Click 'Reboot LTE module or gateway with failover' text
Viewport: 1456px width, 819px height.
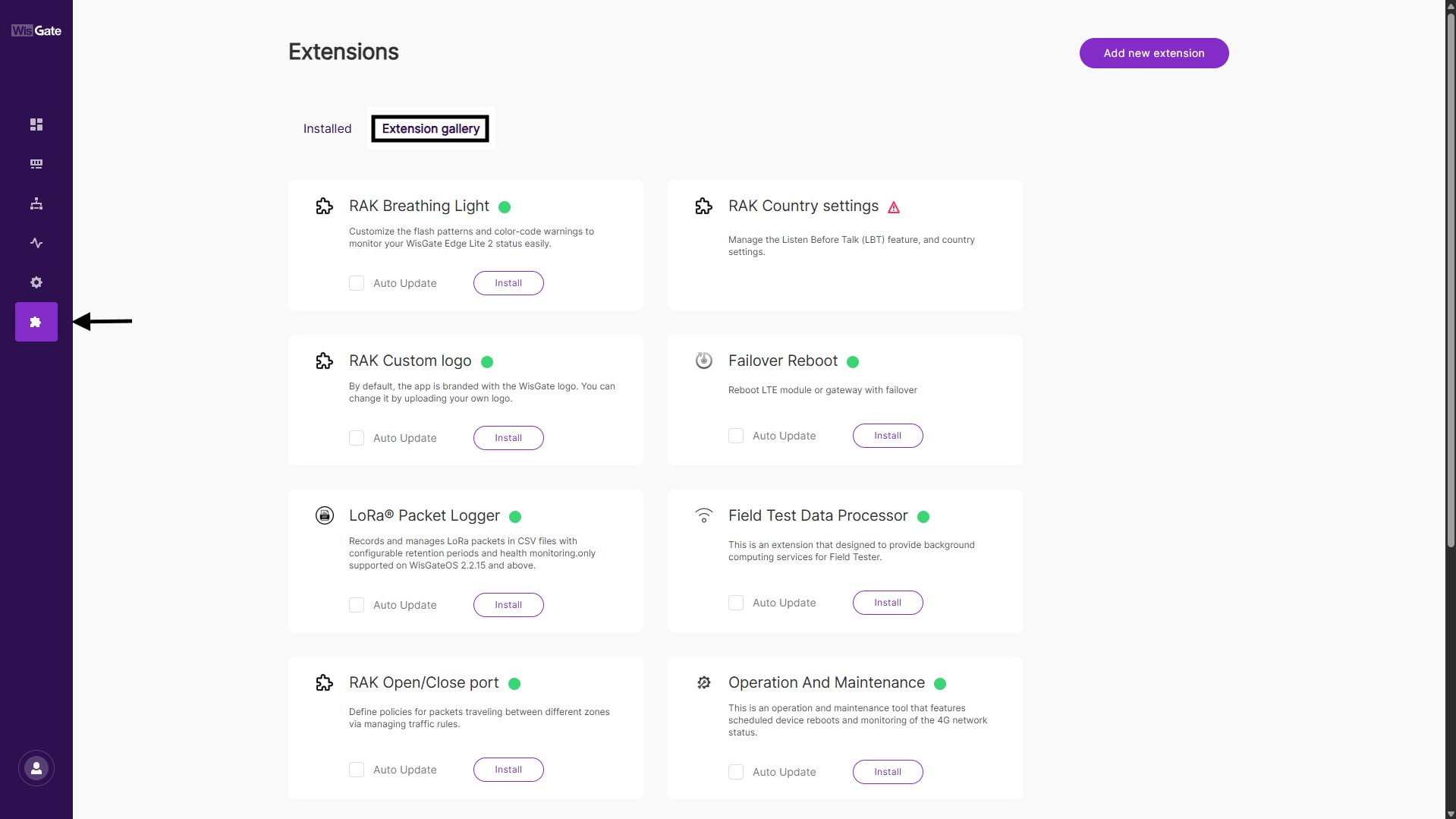[822, 390]
